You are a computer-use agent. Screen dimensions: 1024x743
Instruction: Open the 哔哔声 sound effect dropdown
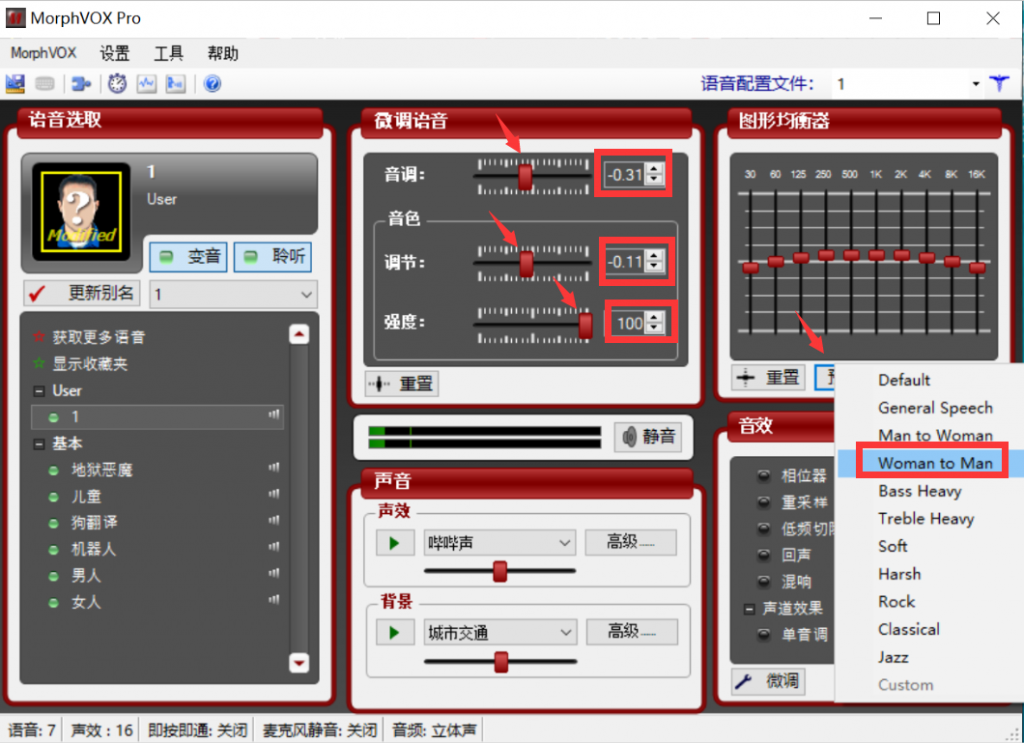[x=500, y=543]
